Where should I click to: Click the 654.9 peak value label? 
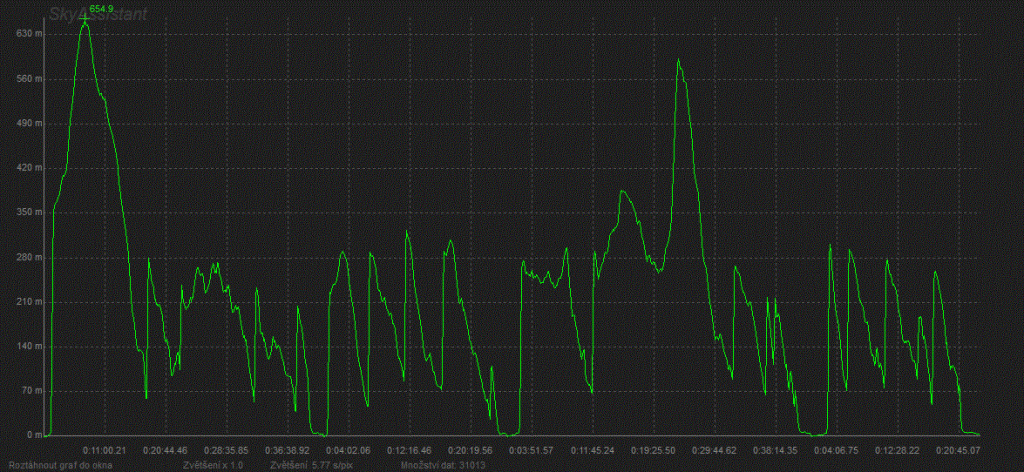101,9
